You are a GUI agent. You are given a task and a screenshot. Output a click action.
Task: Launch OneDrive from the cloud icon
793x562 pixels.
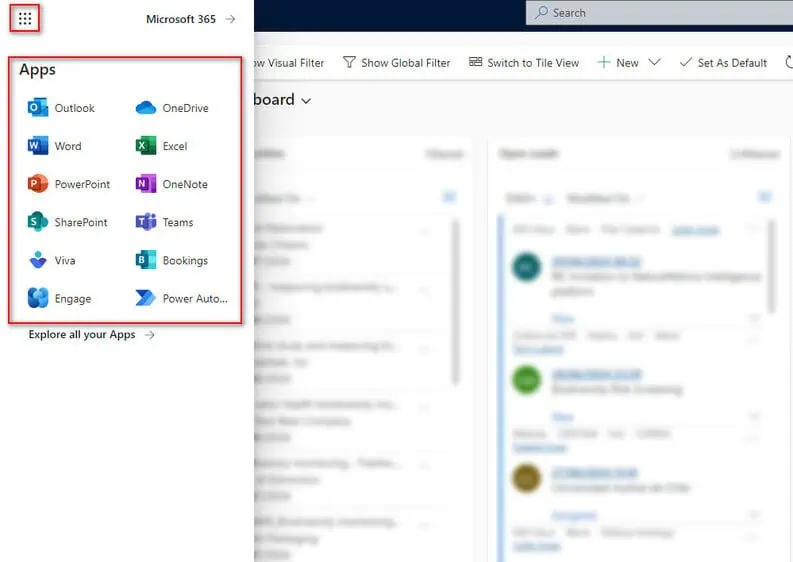click(146, 108)
